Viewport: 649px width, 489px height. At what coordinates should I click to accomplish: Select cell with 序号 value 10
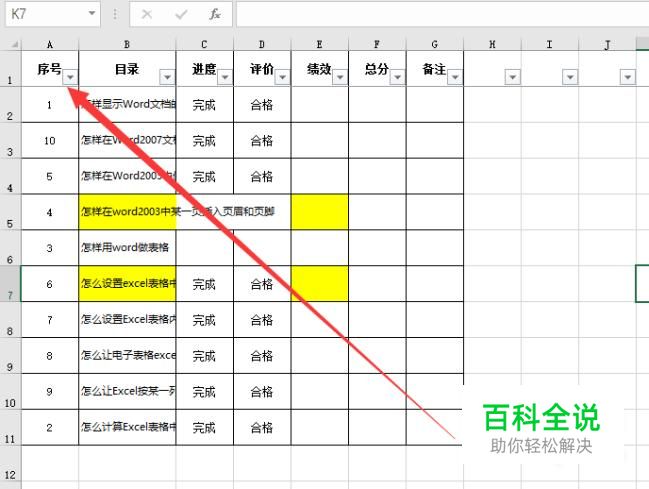coord(50,140)
